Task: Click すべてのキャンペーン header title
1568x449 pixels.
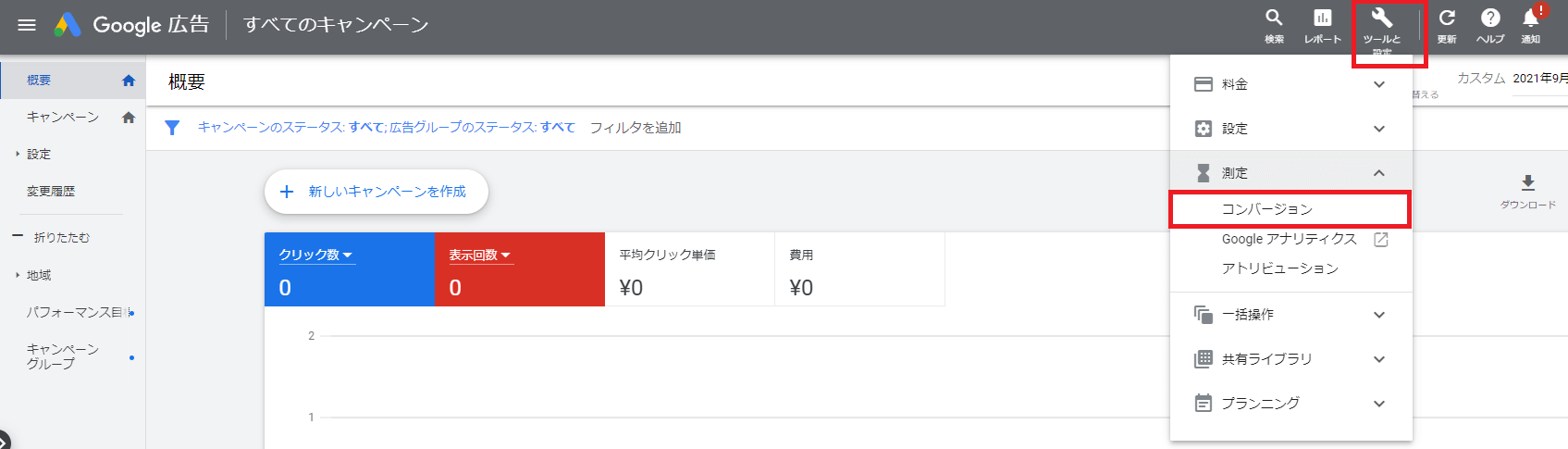Action: coord(336,25)
